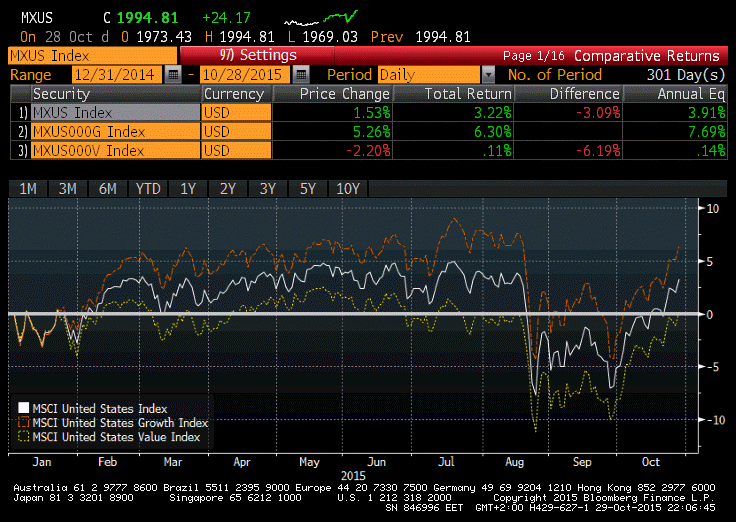The height and width of the screenshot is (522, 736).
Task: Click the Price Change column header
Action: coord(332,94)
